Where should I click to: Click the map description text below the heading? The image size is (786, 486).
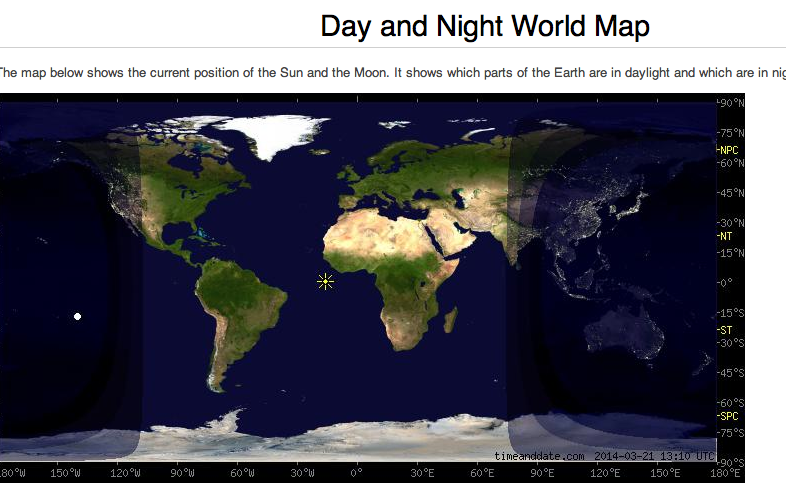click(x=392, y=71)
